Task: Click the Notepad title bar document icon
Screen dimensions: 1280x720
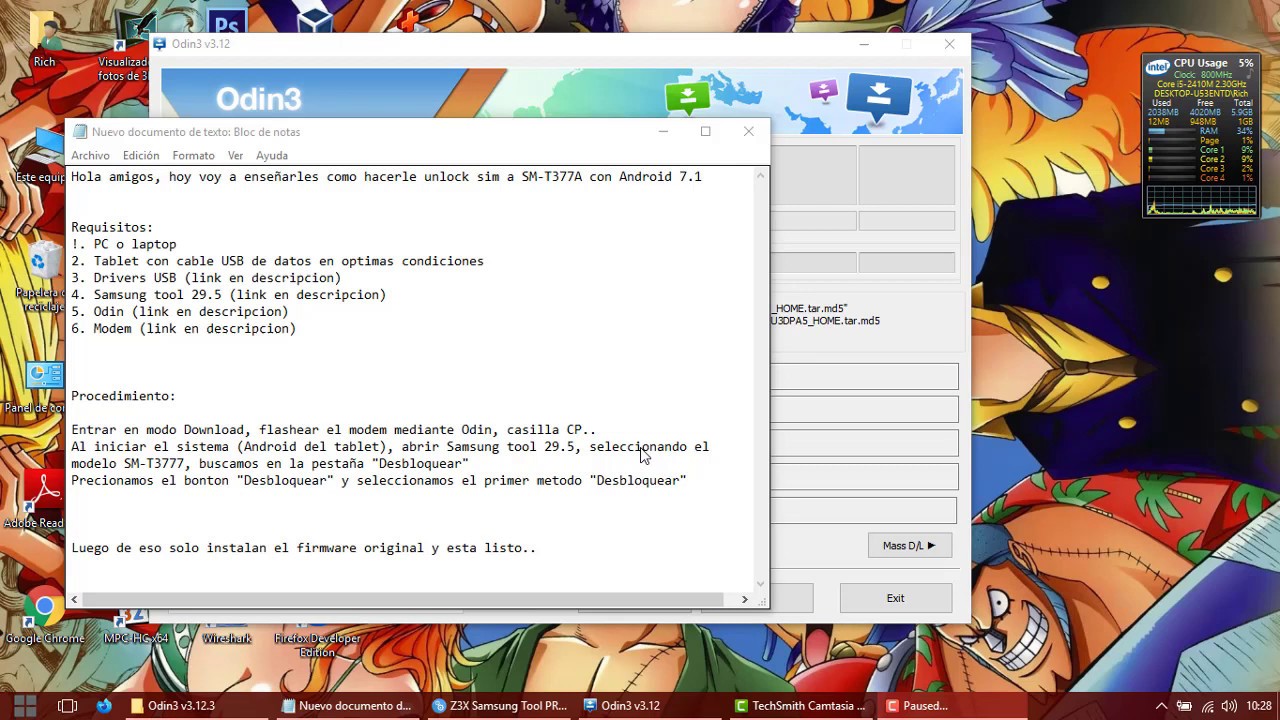Action: tap(79, 132)
